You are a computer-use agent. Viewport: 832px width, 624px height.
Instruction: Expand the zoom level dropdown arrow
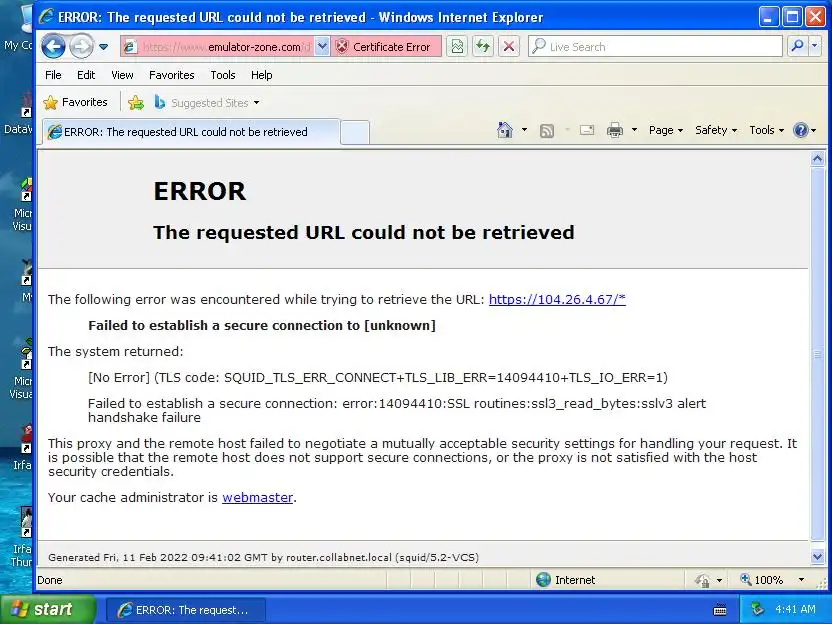pos(801,580)
